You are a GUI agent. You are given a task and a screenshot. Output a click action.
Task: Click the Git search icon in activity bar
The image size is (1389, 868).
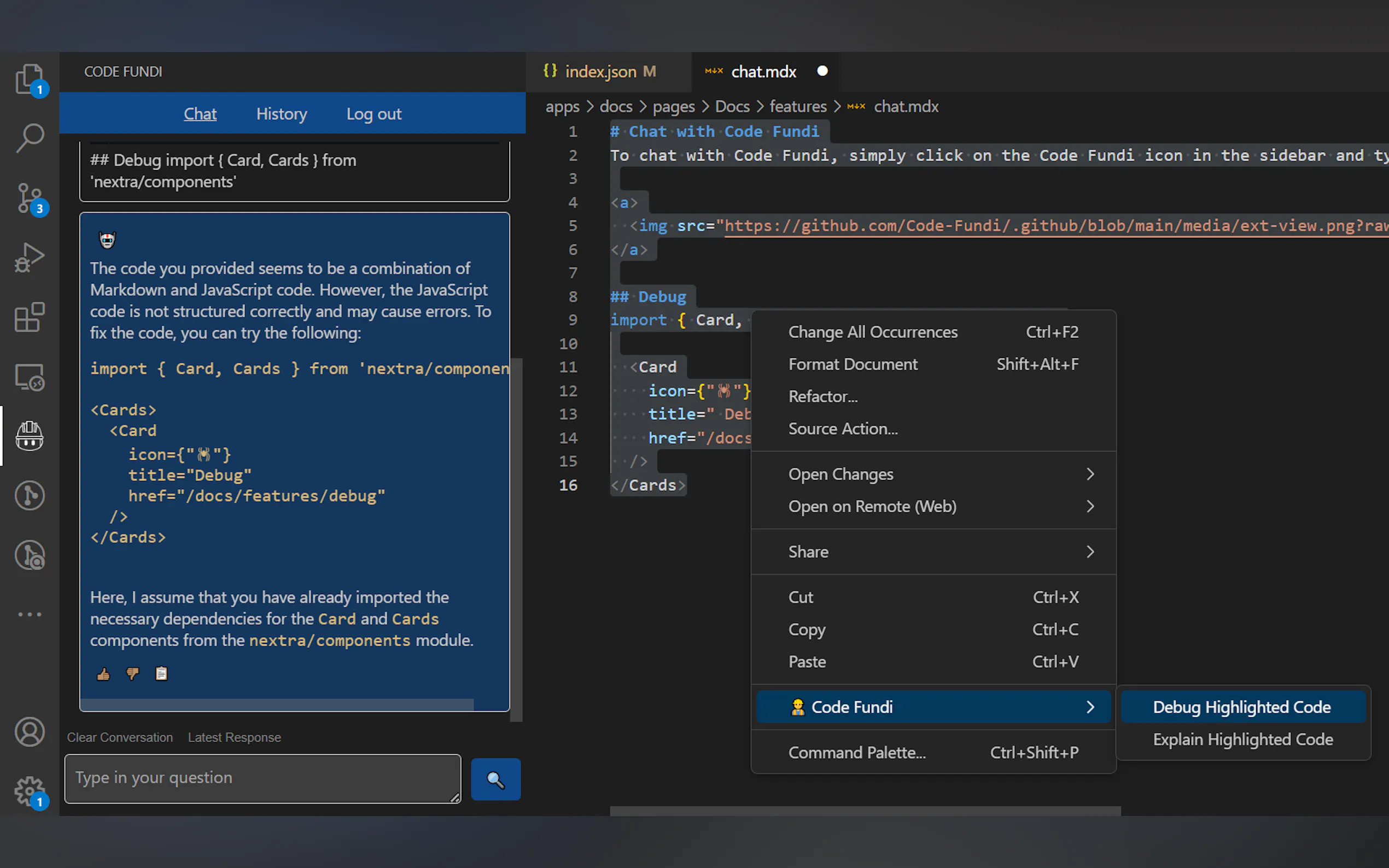[x=30, y=555]
